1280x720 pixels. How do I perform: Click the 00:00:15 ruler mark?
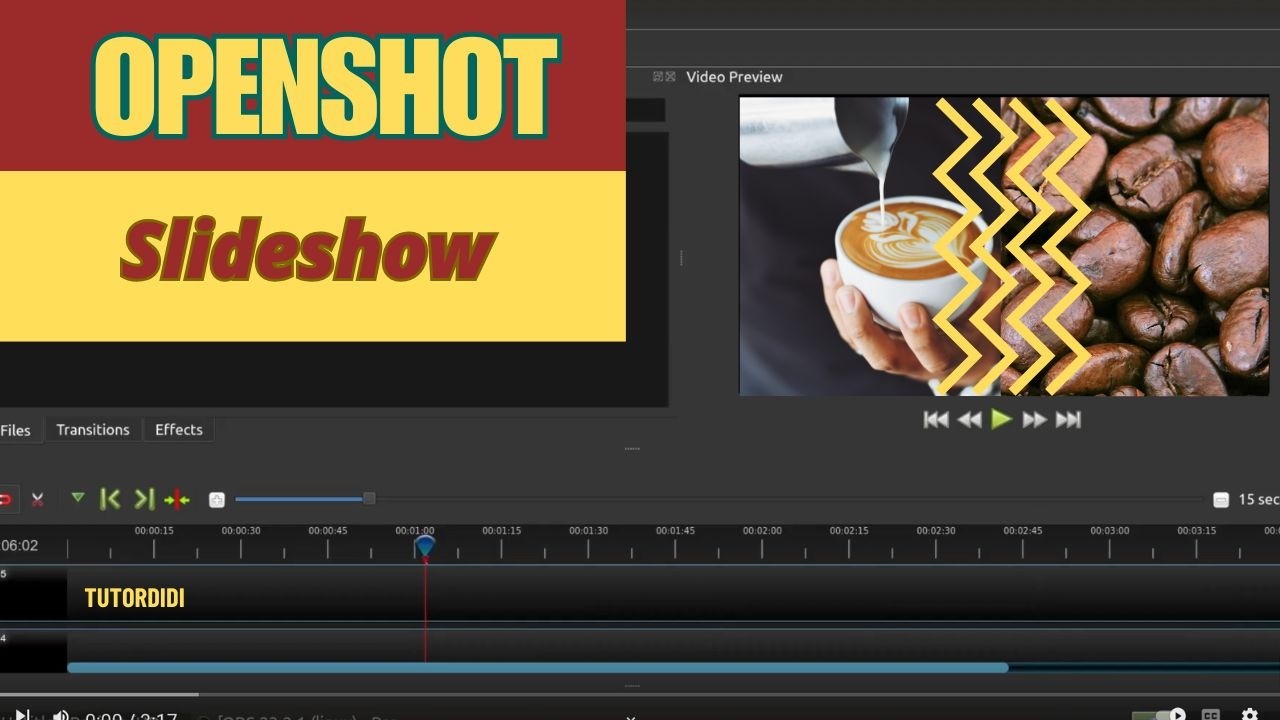tap(154, 531)
